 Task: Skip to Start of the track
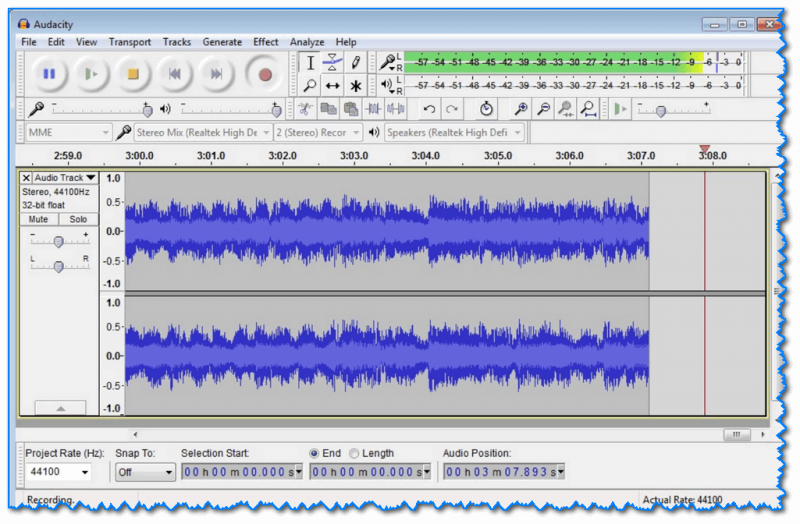(174, 74)
